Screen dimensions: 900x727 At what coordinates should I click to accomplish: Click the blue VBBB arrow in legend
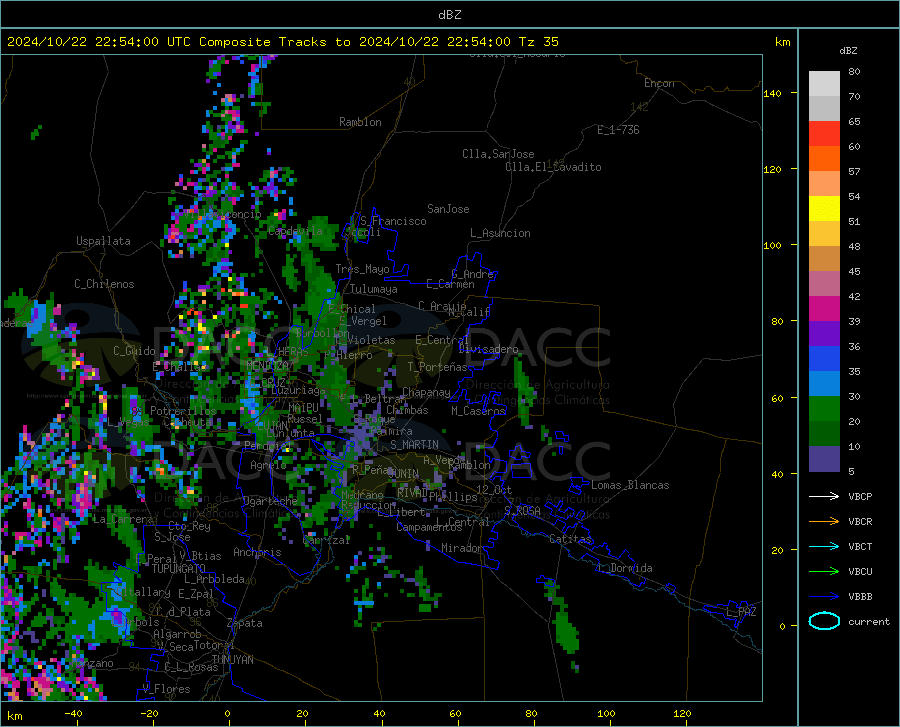point(824,597)
